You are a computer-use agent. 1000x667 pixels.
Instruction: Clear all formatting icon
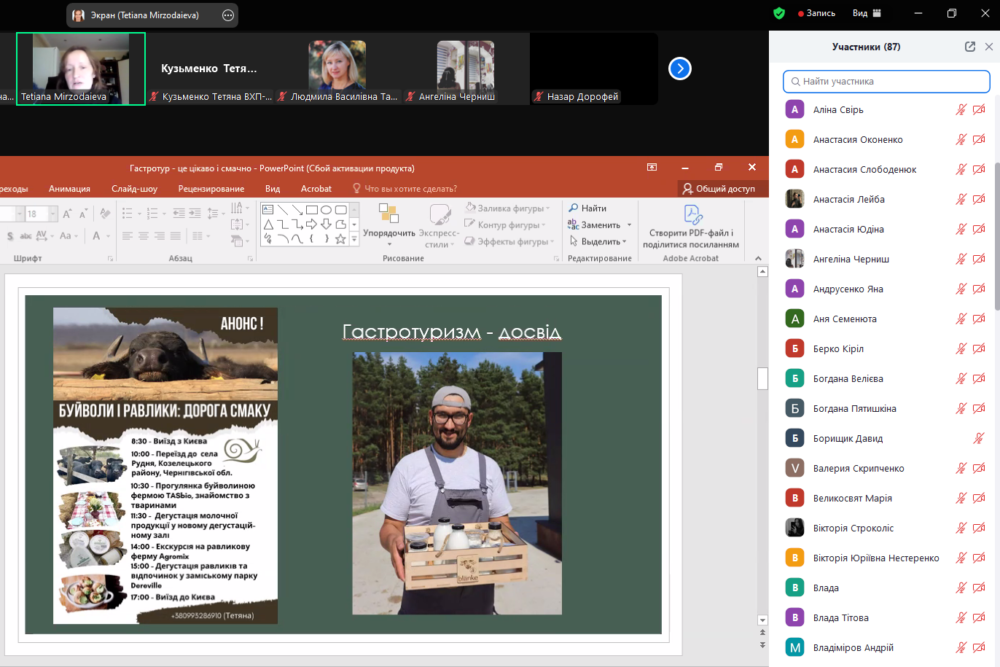pos(105,213)
